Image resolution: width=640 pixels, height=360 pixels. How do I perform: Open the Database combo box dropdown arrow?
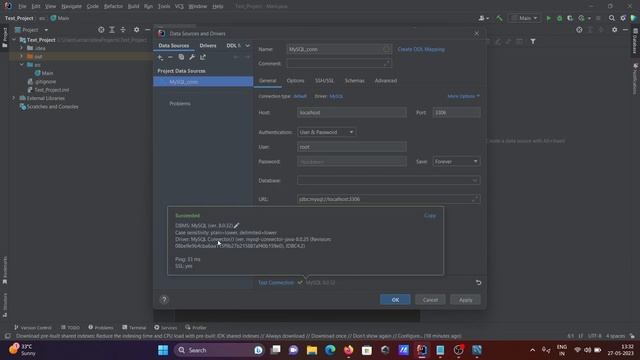(x=475, y=180)
